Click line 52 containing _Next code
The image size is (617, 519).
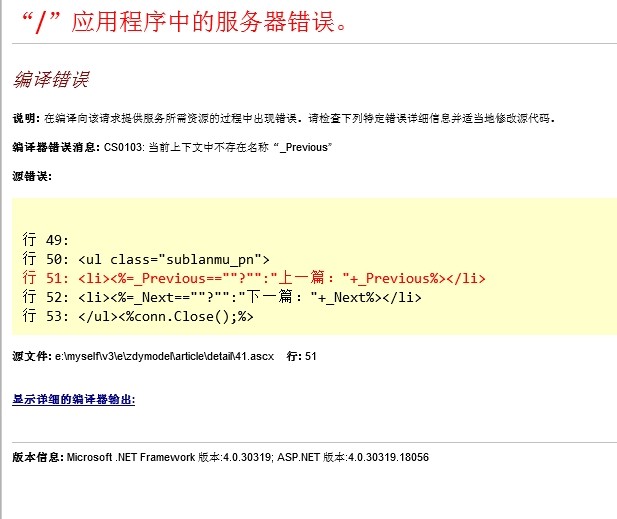[220, 297]
